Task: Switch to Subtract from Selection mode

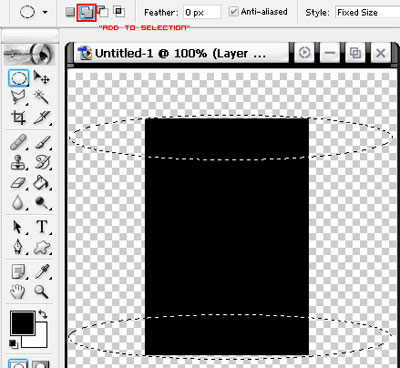Action: coord(103,12)
